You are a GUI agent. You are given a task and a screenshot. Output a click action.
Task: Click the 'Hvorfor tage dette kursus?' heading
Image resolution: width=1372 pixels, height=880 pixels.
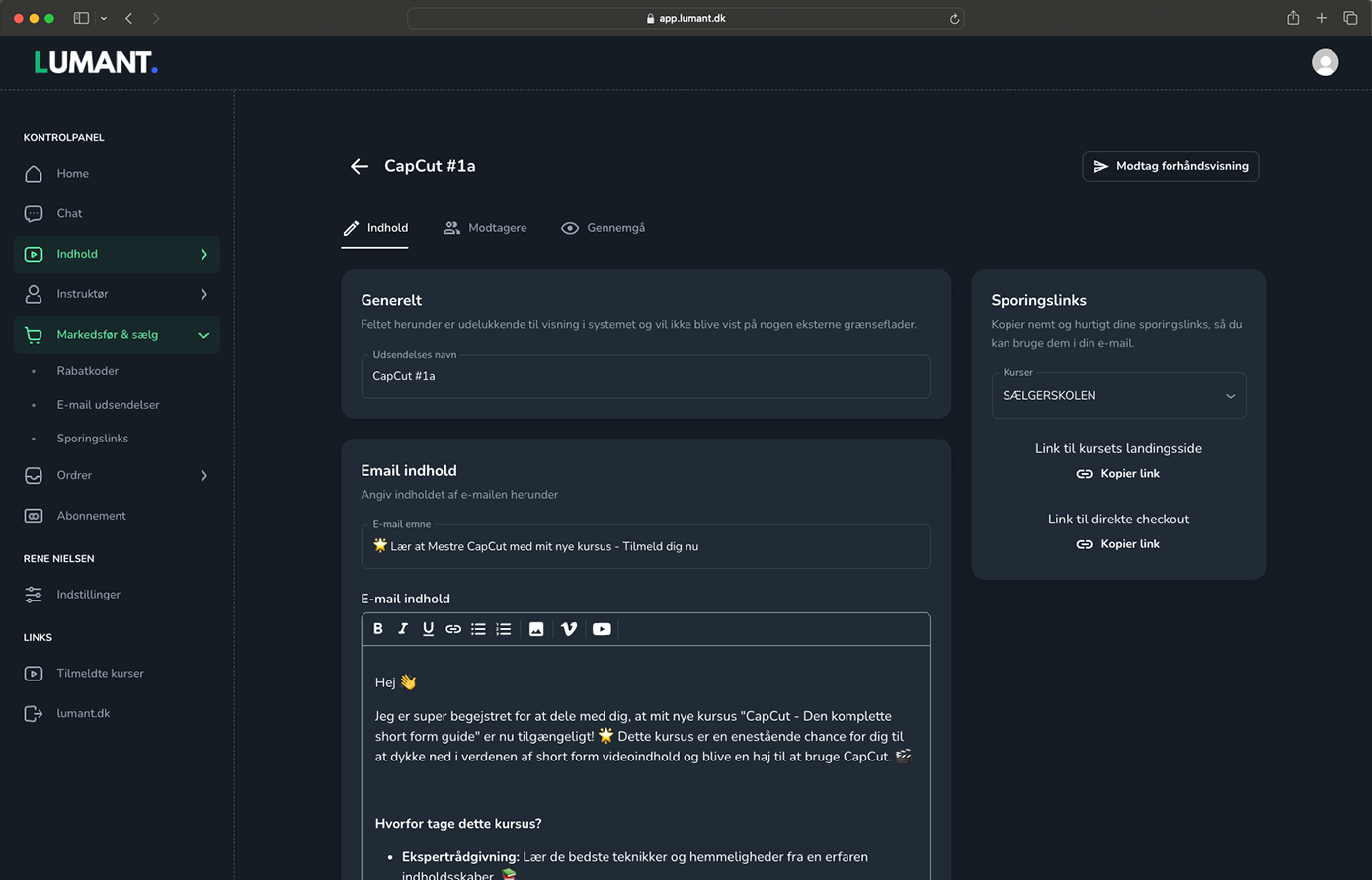pyautogui.click(x=458, y=824)
